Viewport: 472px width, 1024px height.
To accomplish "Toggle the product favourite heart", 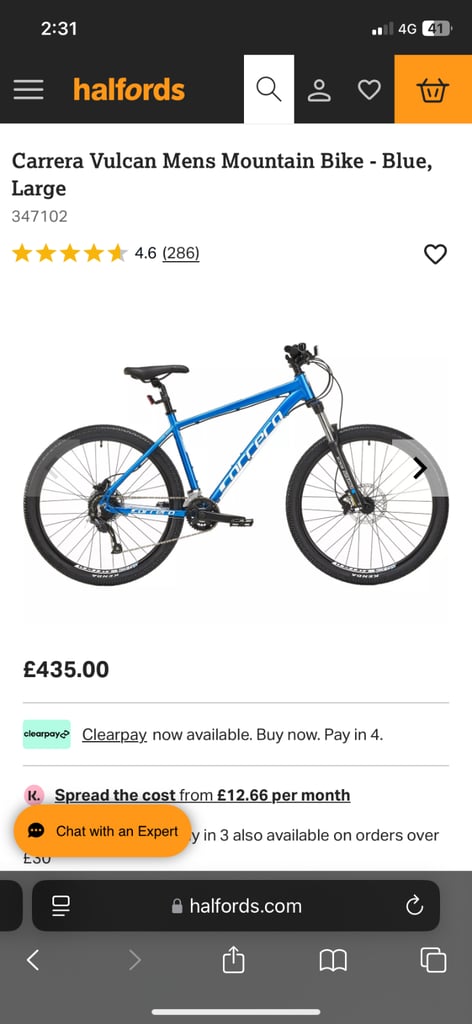I will click(435, 254).
